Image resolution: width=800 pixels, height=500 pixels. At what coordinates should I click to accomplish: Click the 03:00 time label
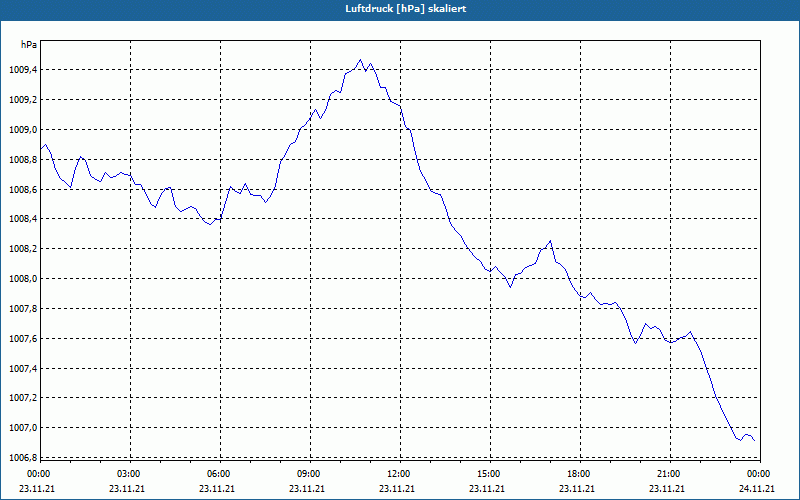coord(129,474)
